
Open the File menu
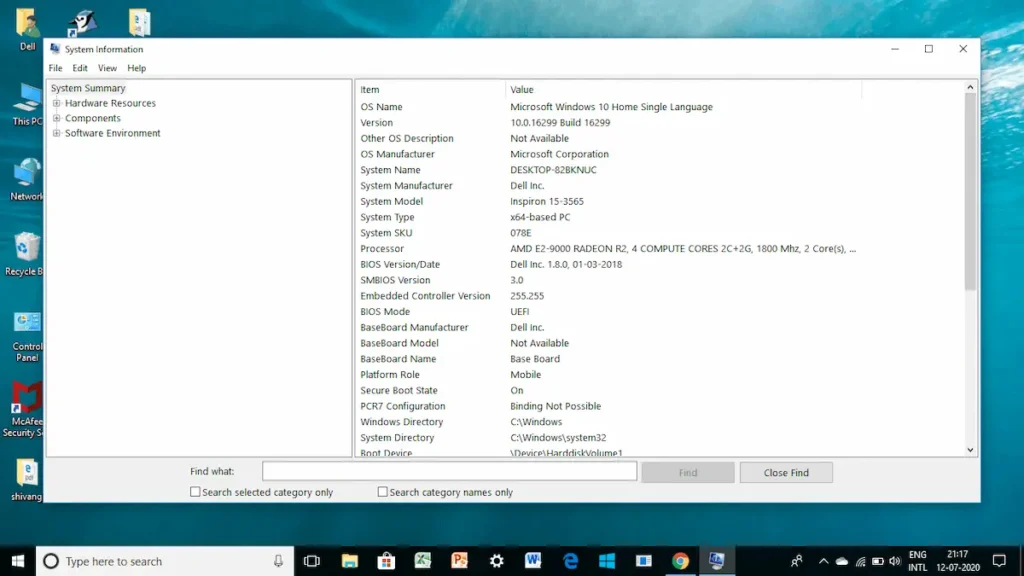(56, 68)
